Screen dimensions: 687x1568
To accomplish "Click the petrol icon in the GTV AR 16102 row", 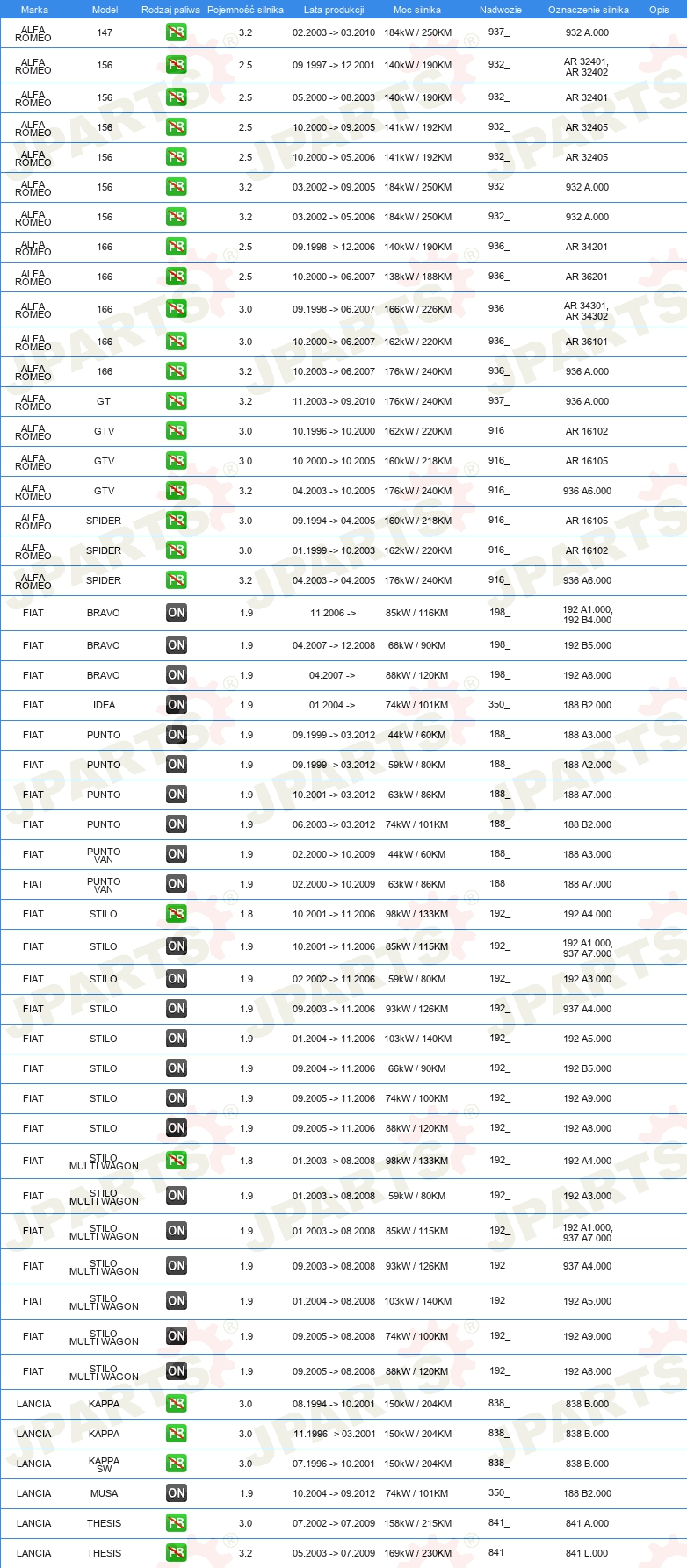I will [177, 431].
